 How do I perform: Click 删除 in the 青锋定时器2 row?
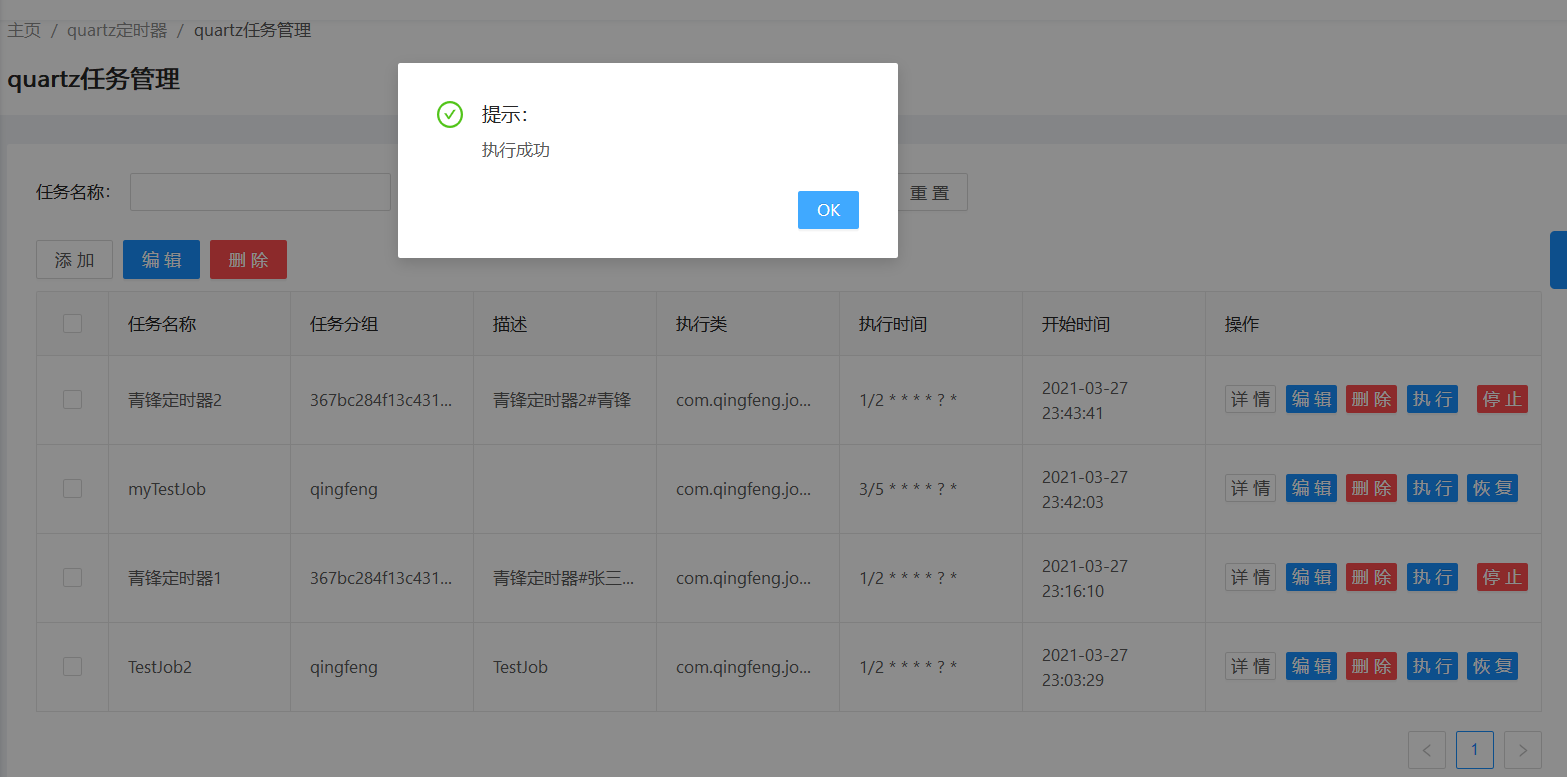[1371, 399]
